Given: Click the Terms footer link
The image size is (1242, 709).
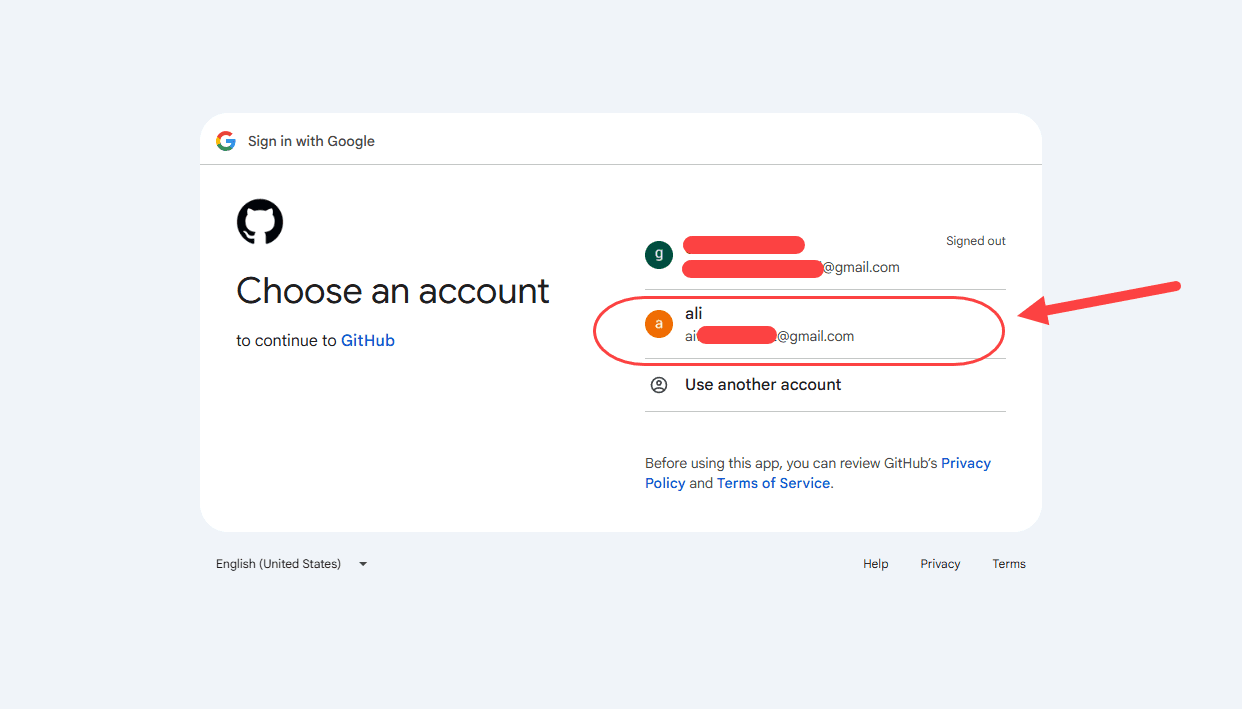Looking at the screenshot, I should coord(1009,564).
